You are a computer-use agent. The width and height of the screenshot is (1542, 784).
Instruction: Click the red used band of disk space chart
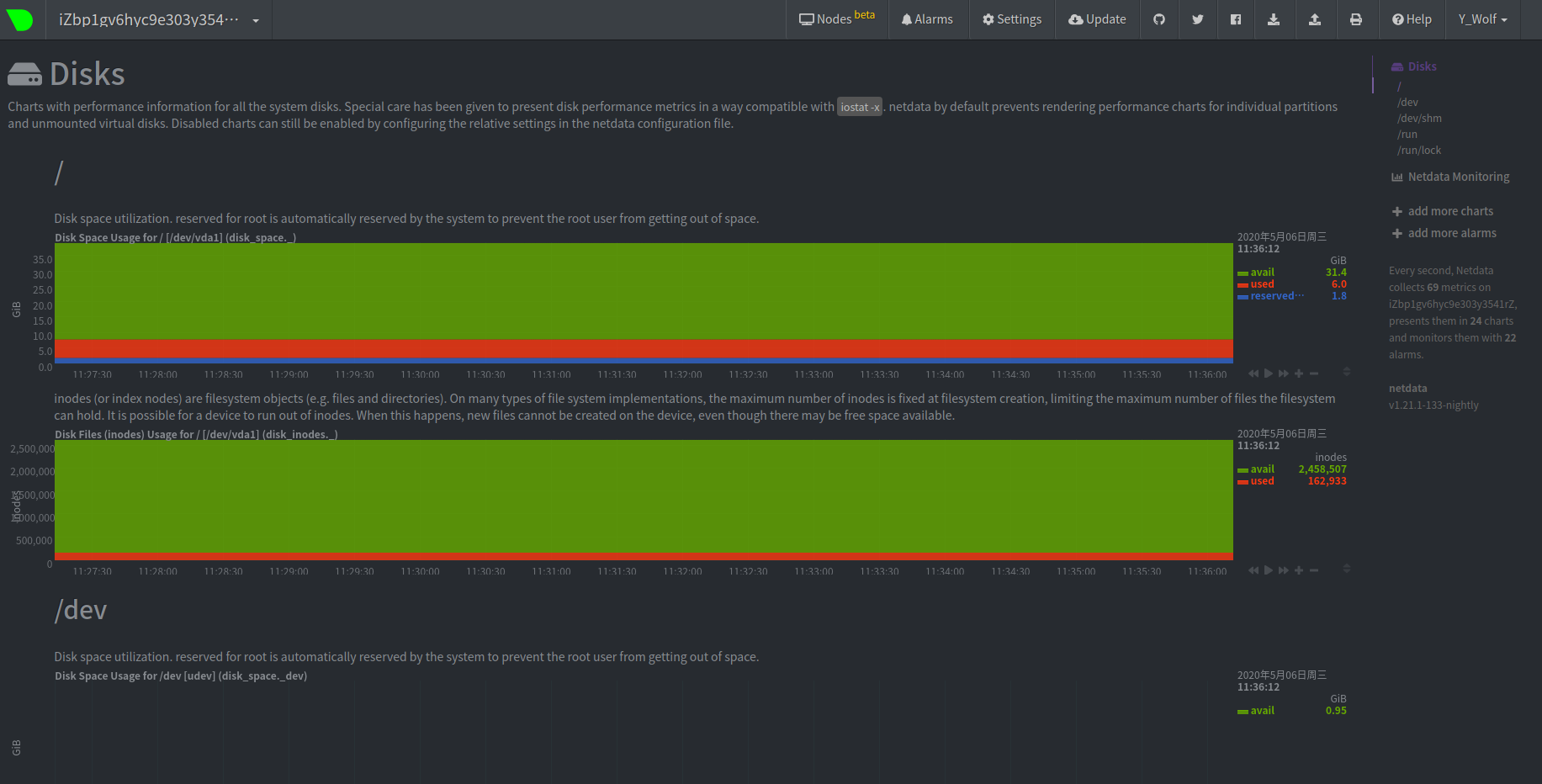(x=644, y=348)
